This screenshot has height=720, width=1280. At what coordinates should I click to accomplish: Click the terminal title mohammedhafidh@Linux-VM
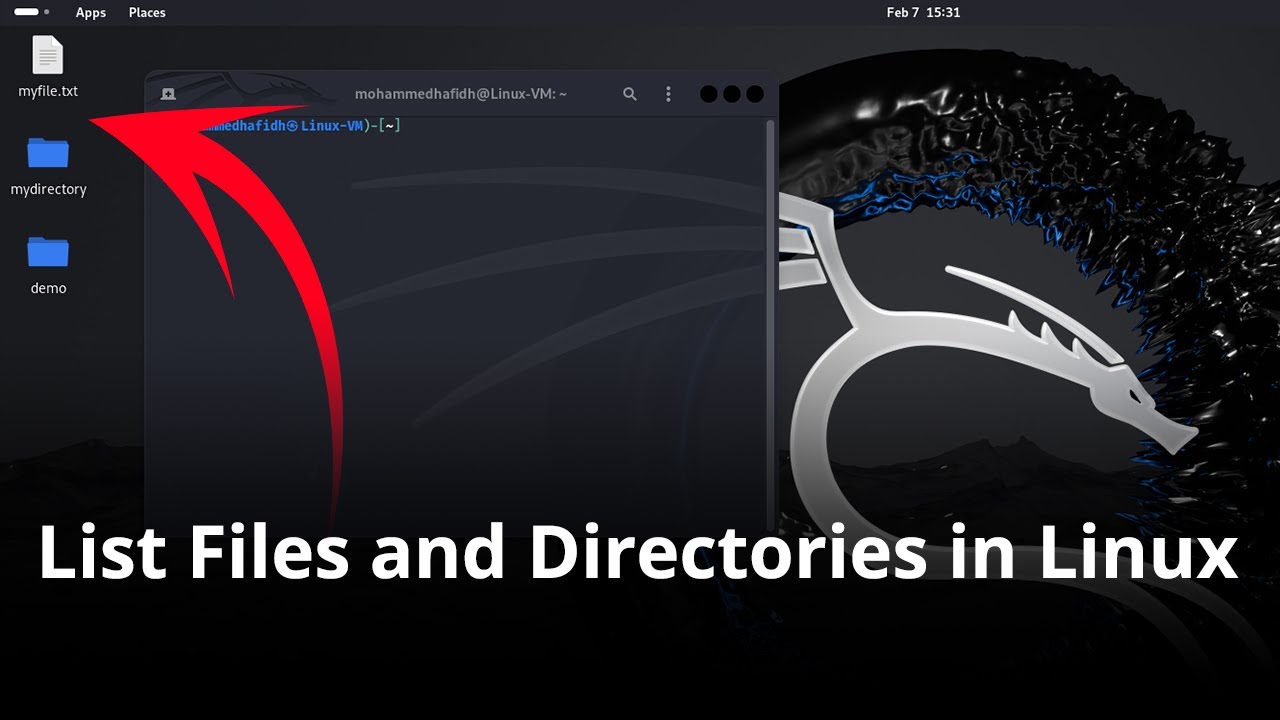click(461, 94)
